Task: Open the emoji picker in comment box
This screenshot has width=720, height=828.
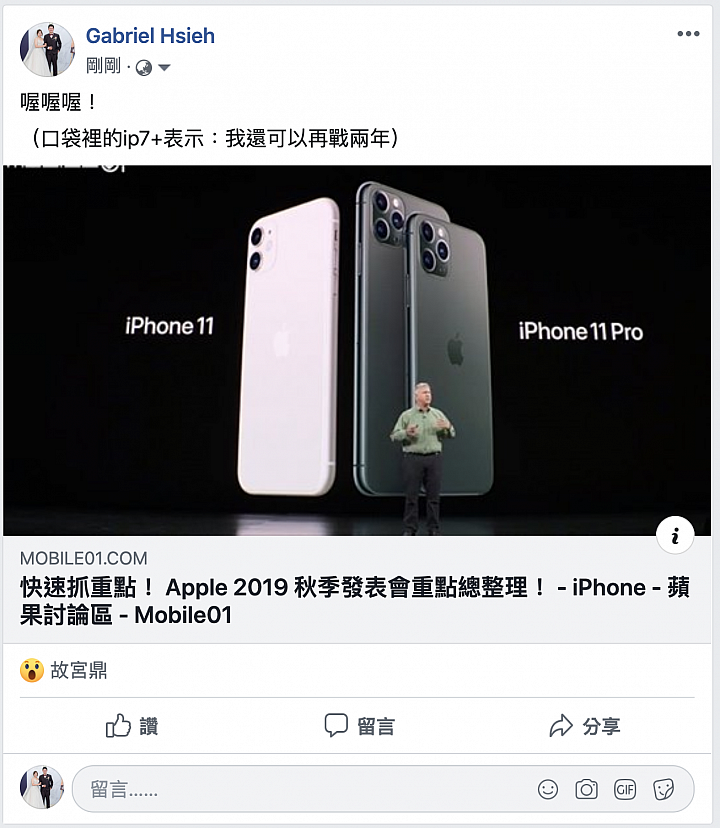Action: pyautogui.click(x=548, y=789)
